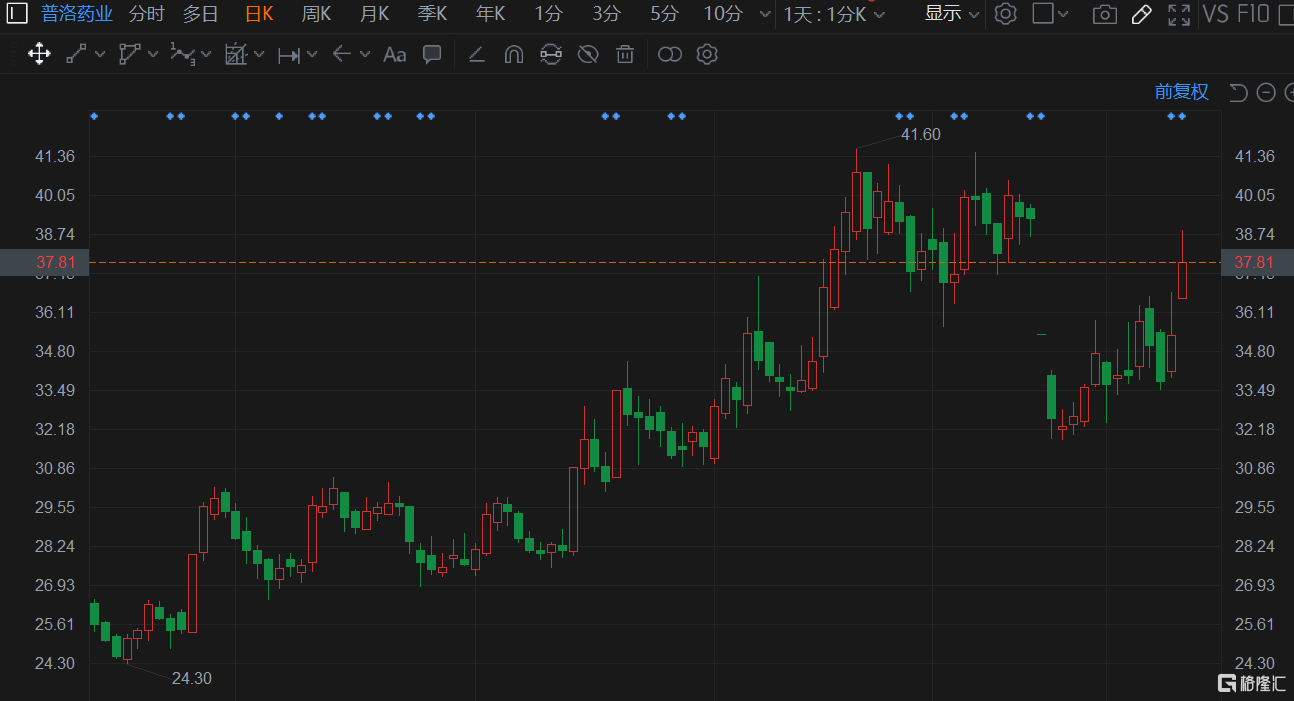Switch to 3分 period tab

coord(606,14)
